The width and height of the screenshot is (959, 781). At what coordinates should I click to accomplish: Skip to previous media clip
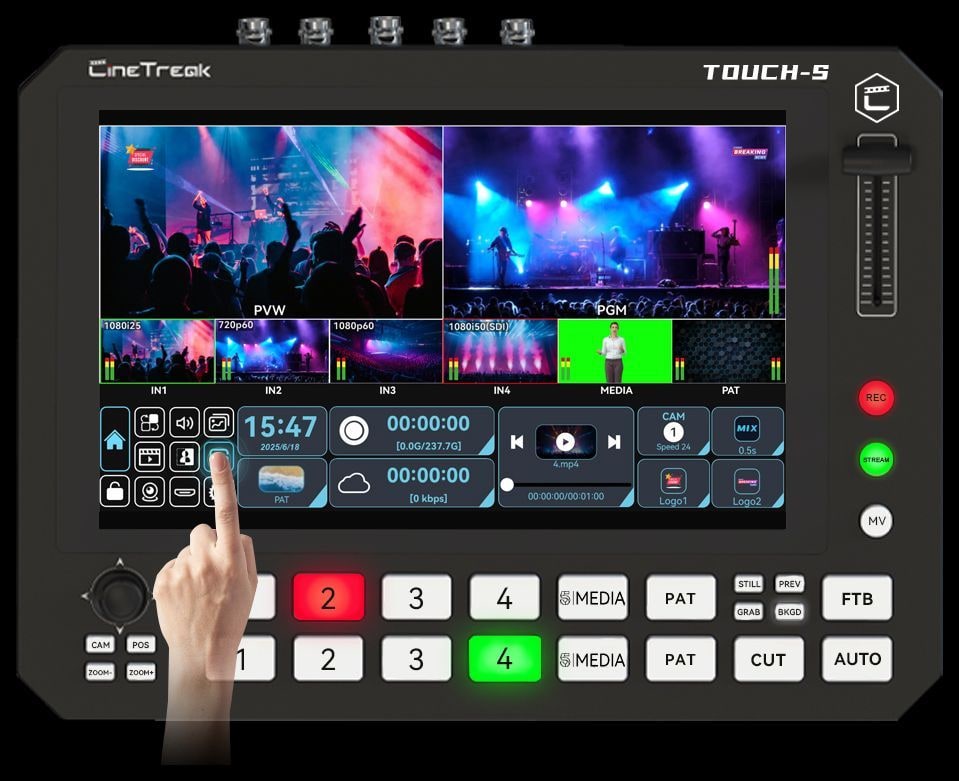pyautogui.click(x=517, y=442)
